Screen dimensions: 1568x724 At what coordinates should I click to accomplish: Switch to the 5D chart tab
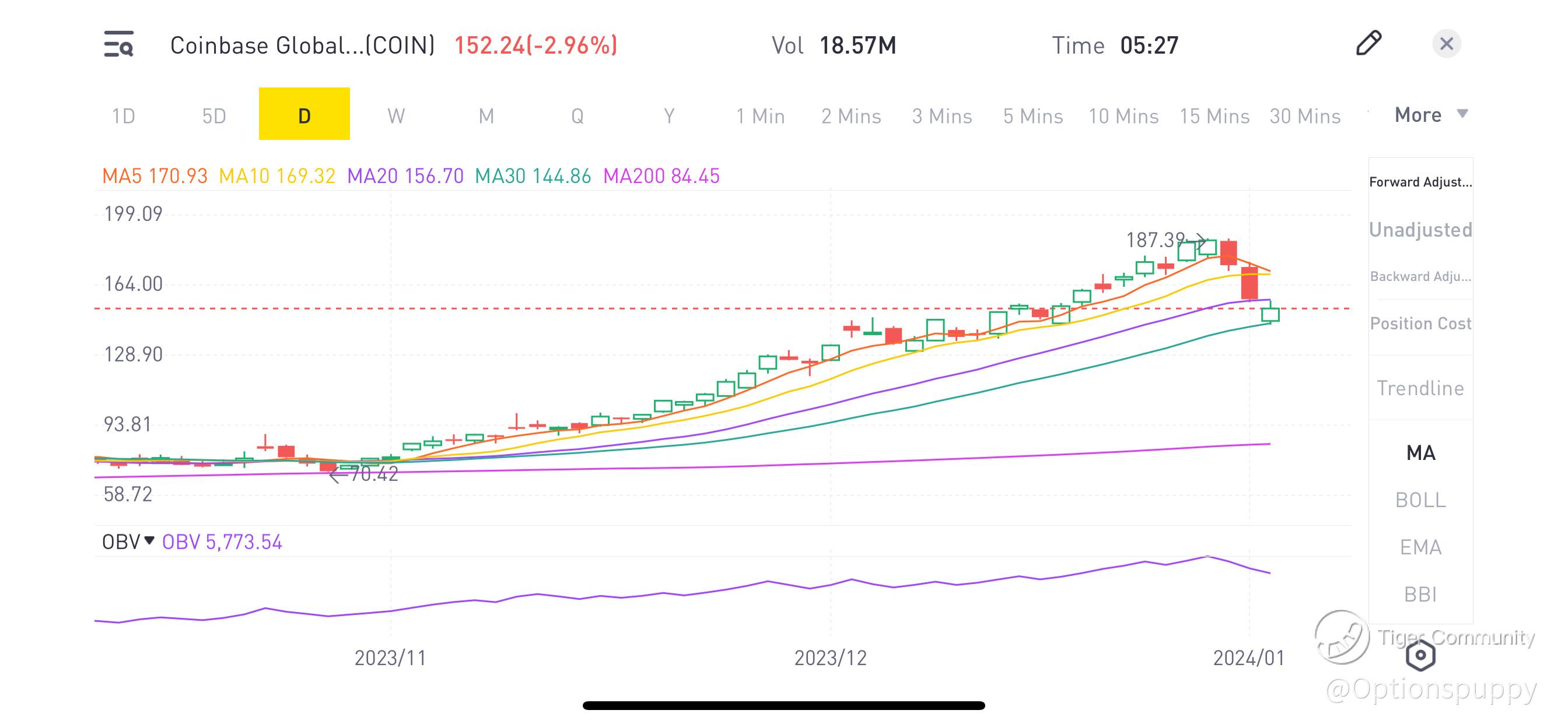[213, 115]
